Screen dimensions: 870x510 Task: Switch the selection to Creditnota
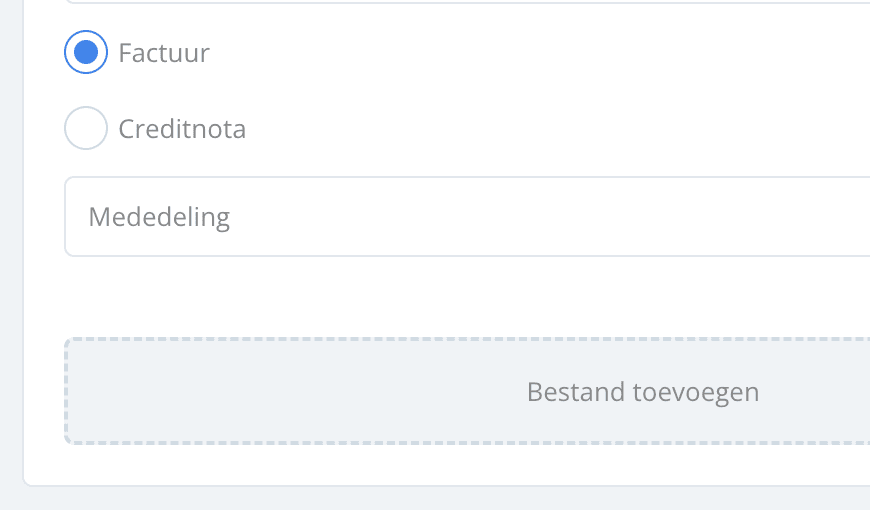coord(86,128)
